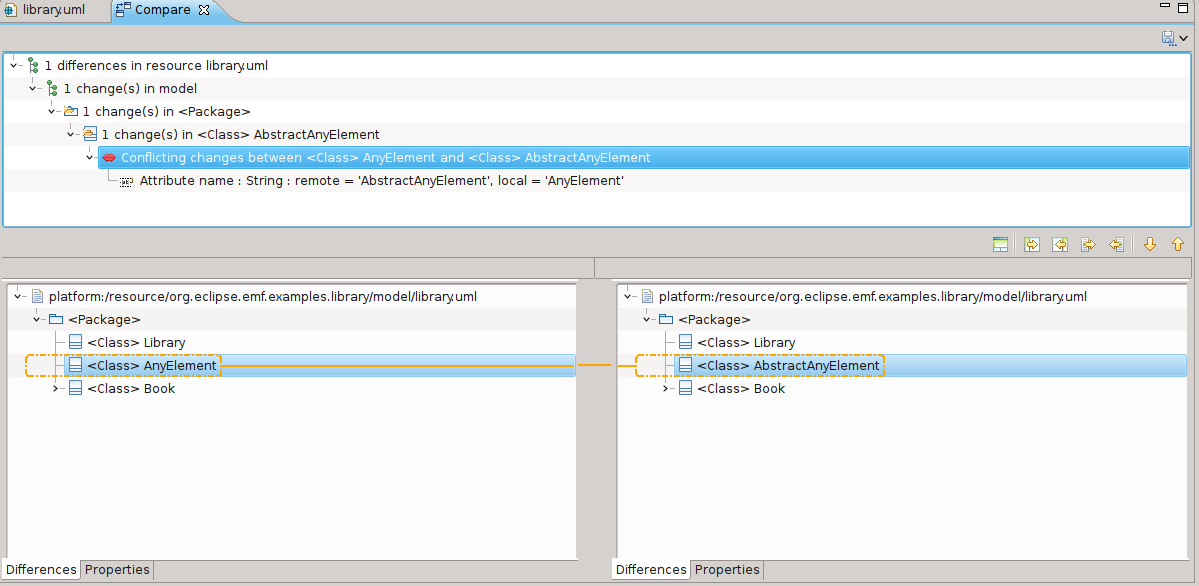Collapse the 'Conflicting changes' node arrow
This screenshot has height=586, width=1199.
click(89, 158)
